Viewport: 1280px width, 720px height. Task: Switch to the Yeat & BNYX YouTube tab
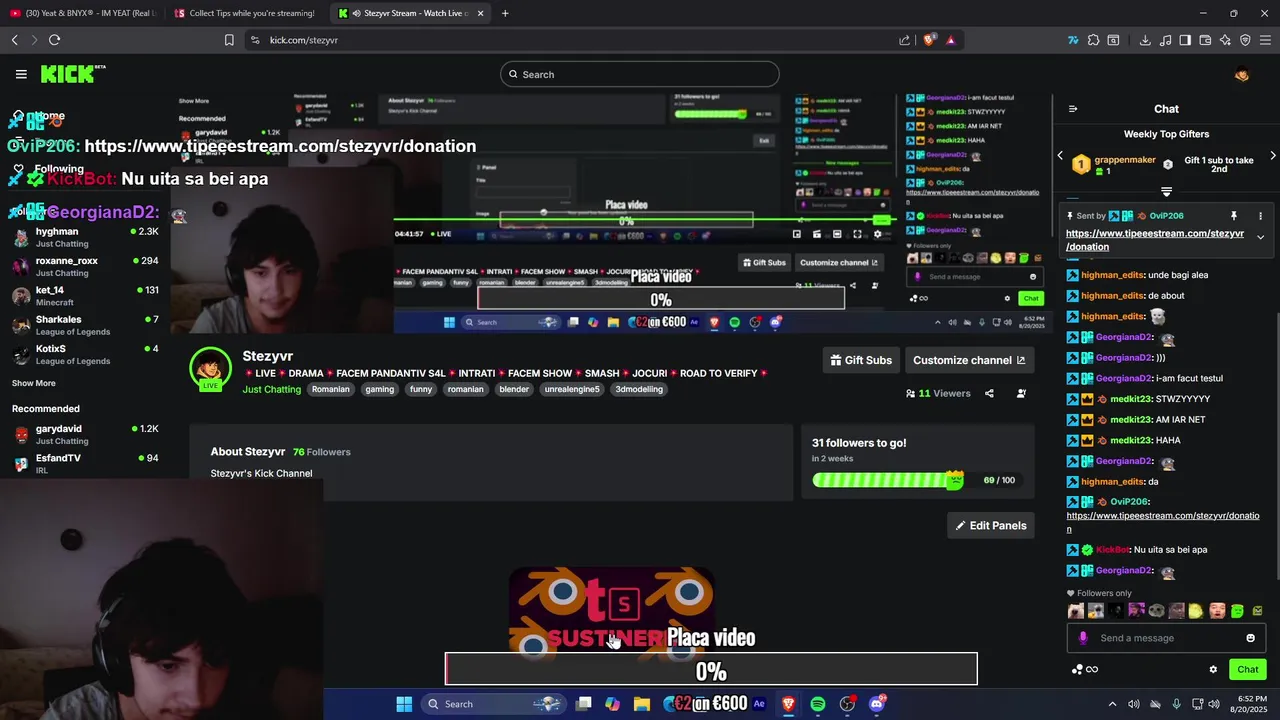(82, 13)
